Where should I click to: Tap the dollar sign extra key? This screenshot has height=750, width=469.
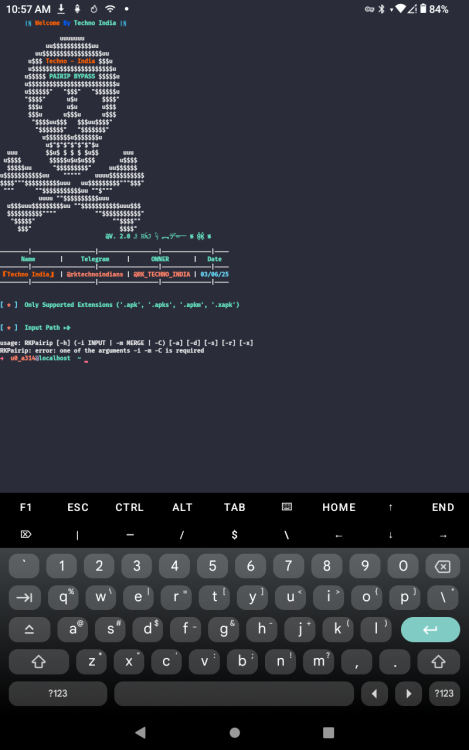tap(234, 535)
